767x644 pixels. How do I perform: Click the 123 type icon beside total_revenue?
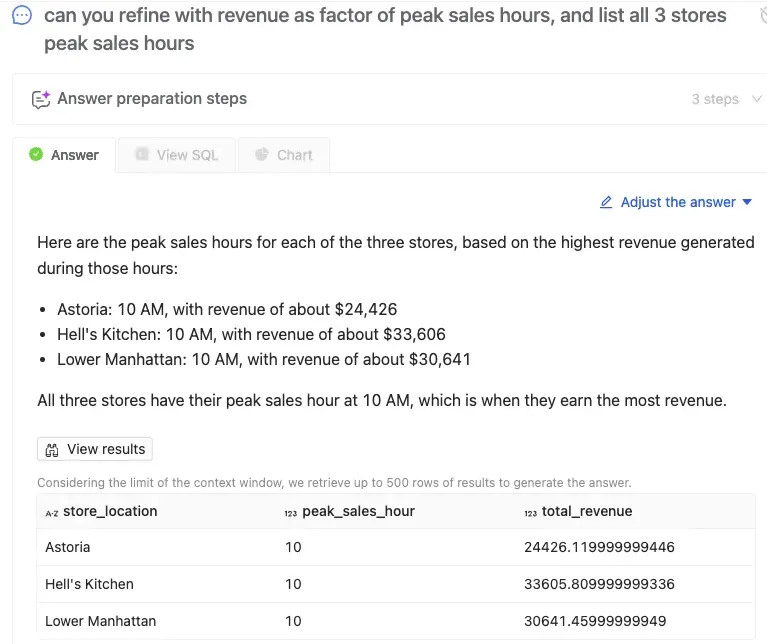tap(530, 512)
